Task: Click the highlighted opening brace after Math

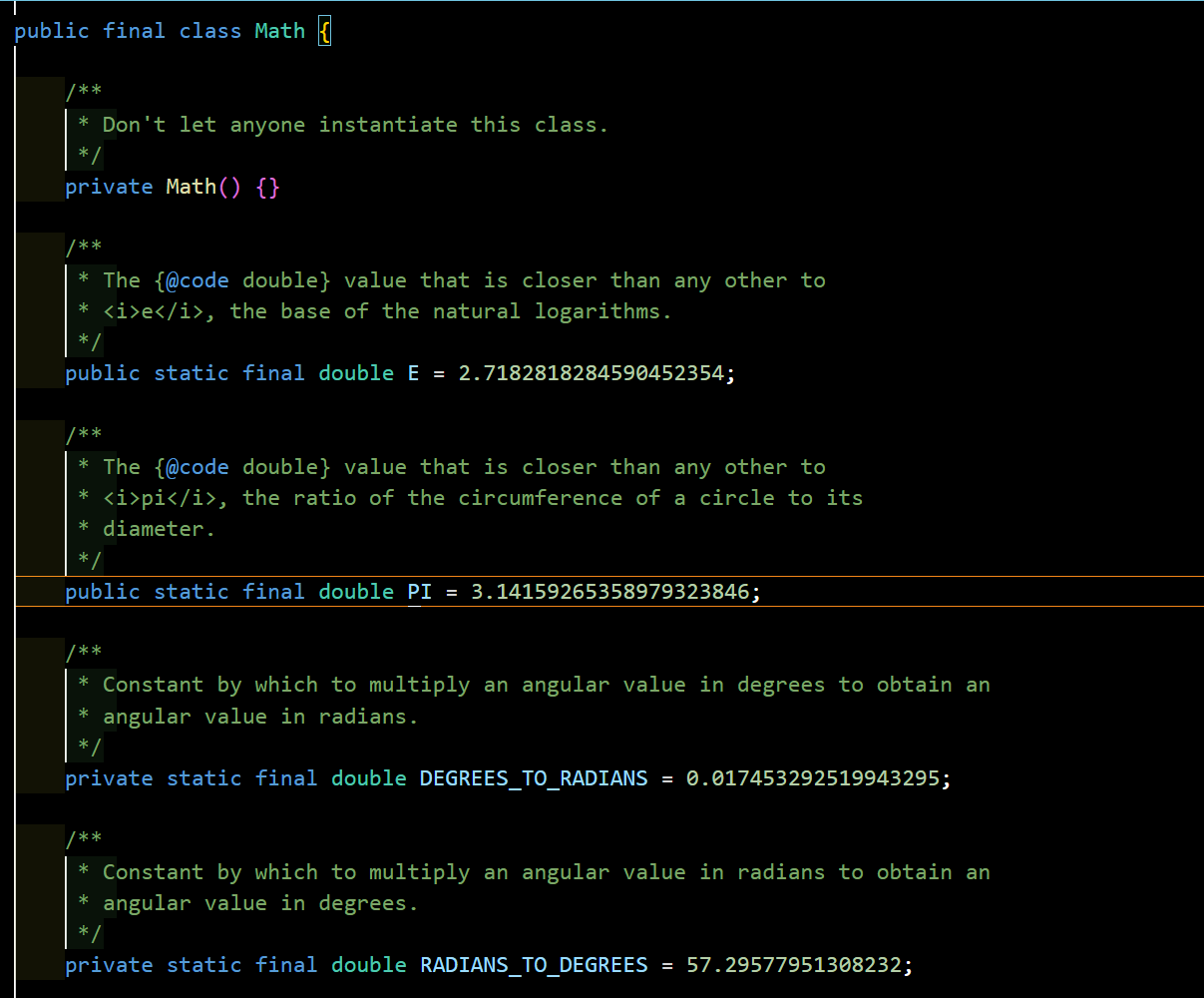Action: click(x=324, y=31)
